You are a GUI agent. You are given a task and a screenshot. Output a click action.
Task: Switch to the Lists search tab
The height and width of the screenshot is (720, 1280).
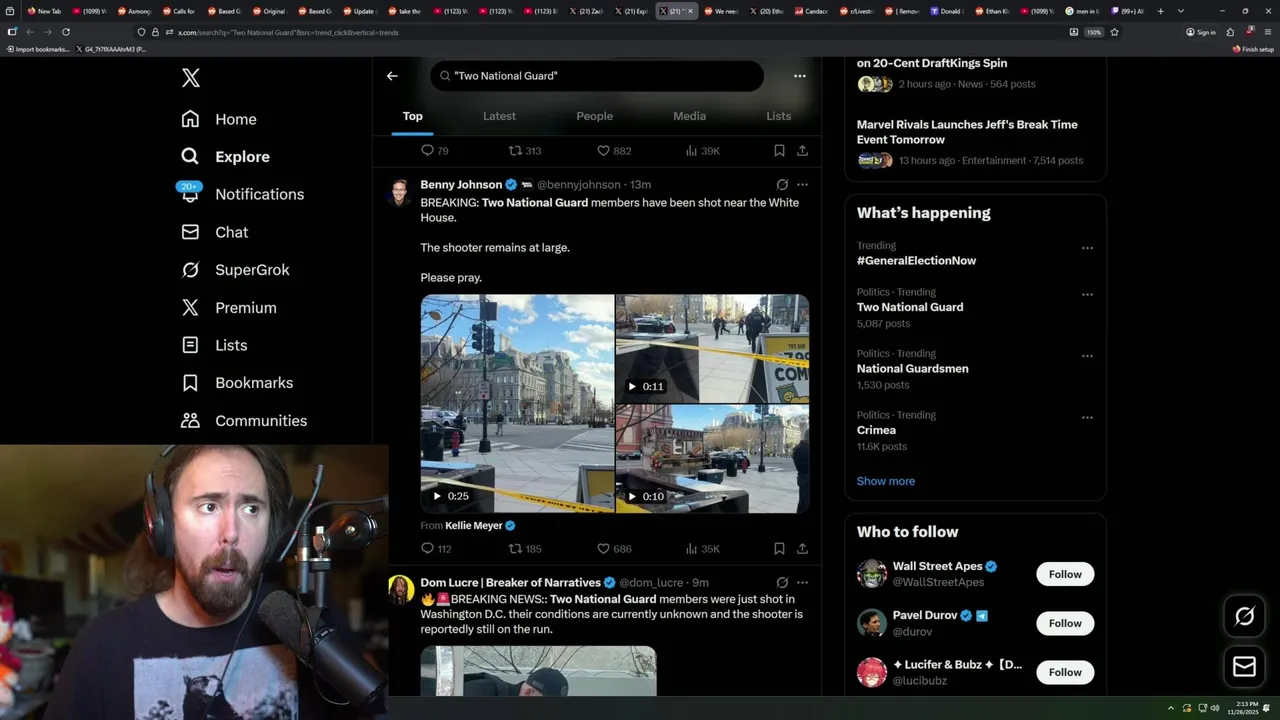778,116
